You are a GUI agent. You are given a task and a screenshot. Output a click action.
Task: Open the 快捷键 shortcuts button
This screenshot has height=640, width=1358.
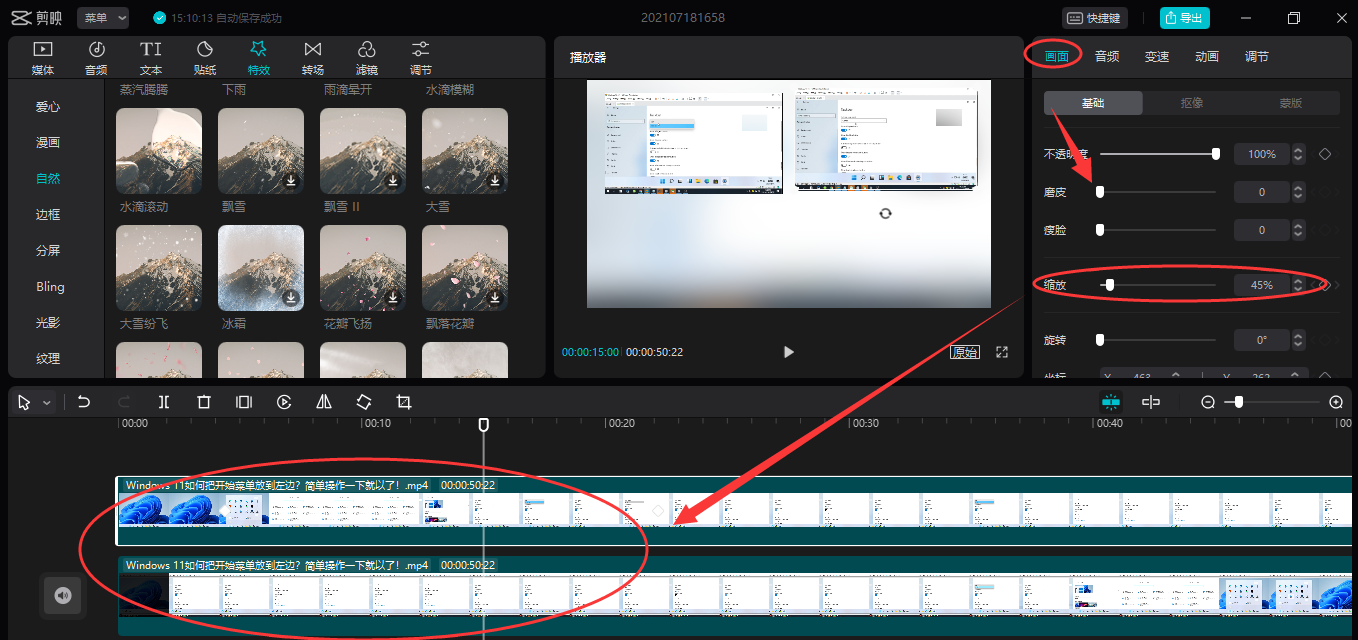[1094, 18]
